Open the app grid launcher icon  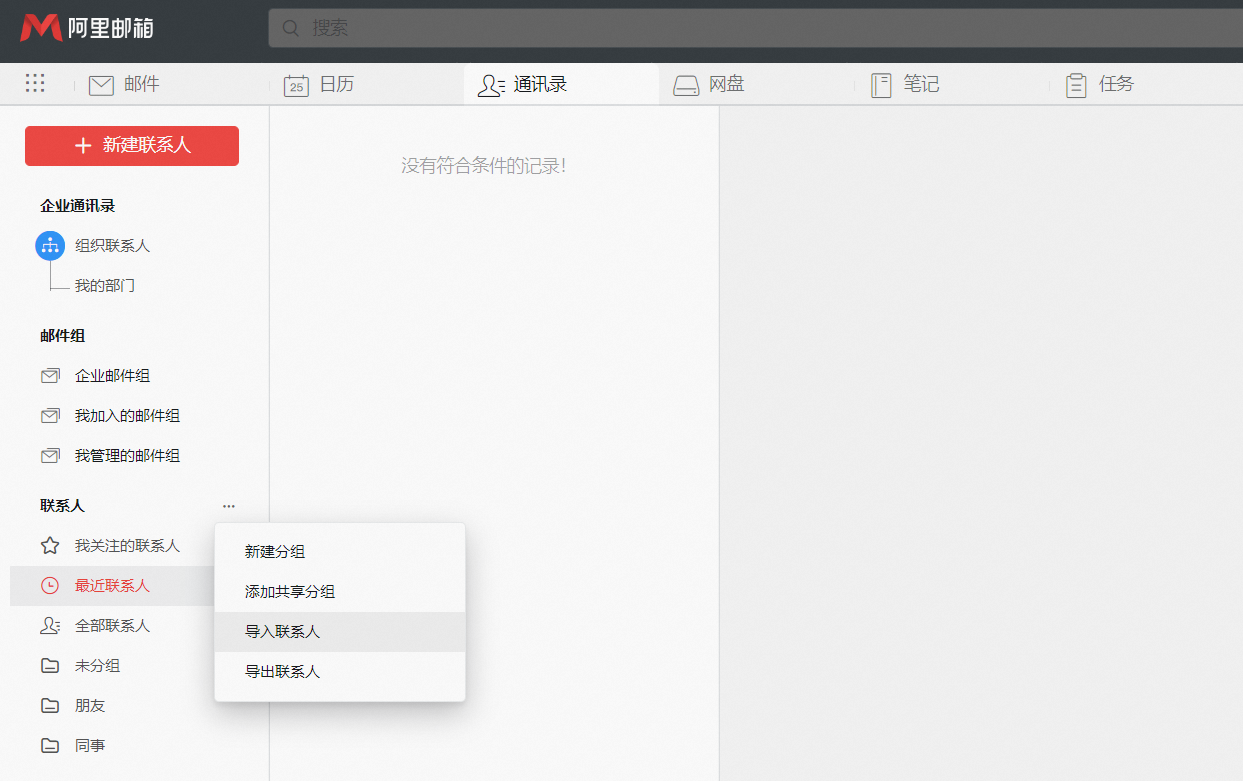(x=35, y=84)
